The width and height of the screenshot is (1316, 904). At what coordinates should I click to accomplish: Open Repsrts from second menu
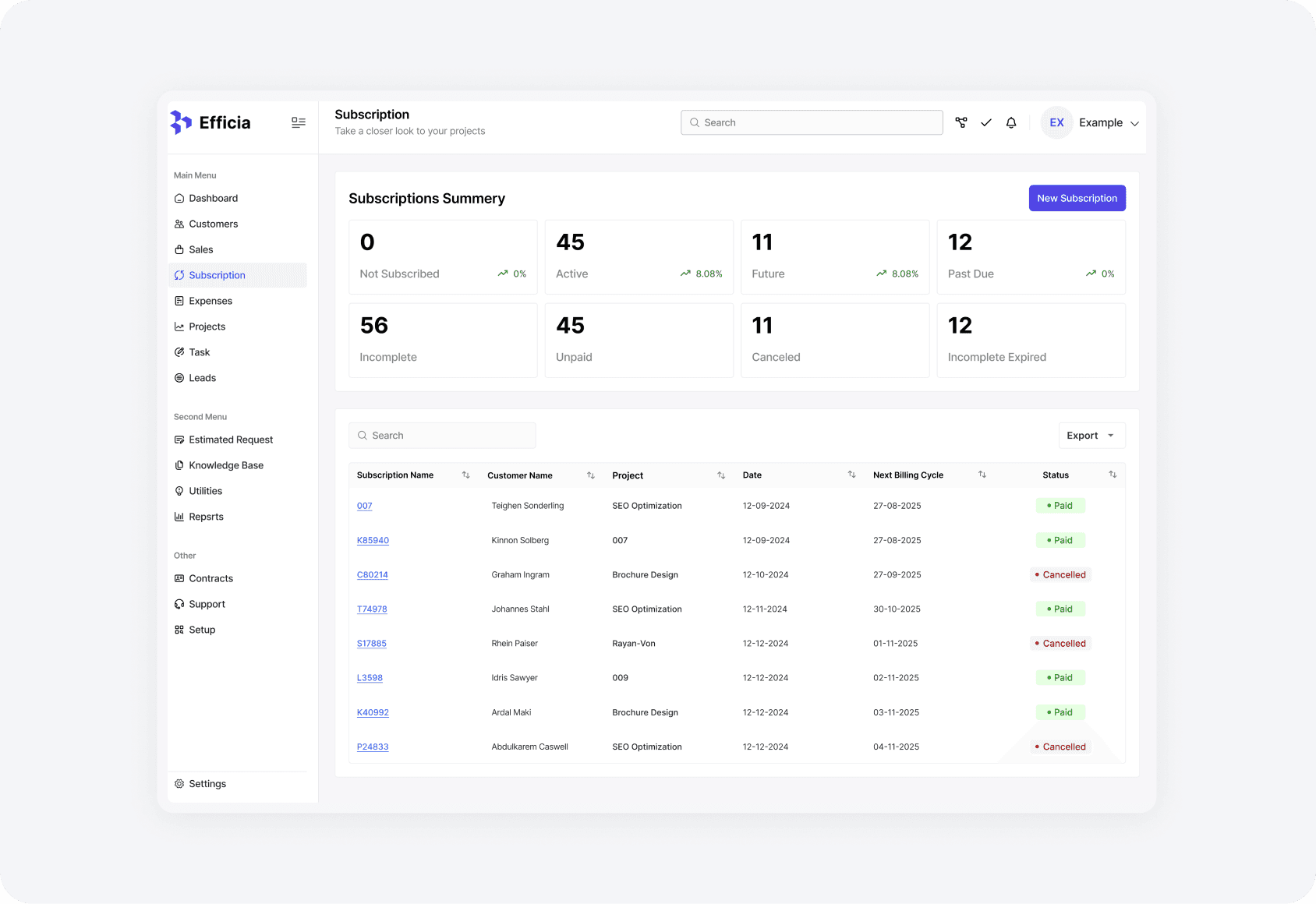[x=237, y=517]
